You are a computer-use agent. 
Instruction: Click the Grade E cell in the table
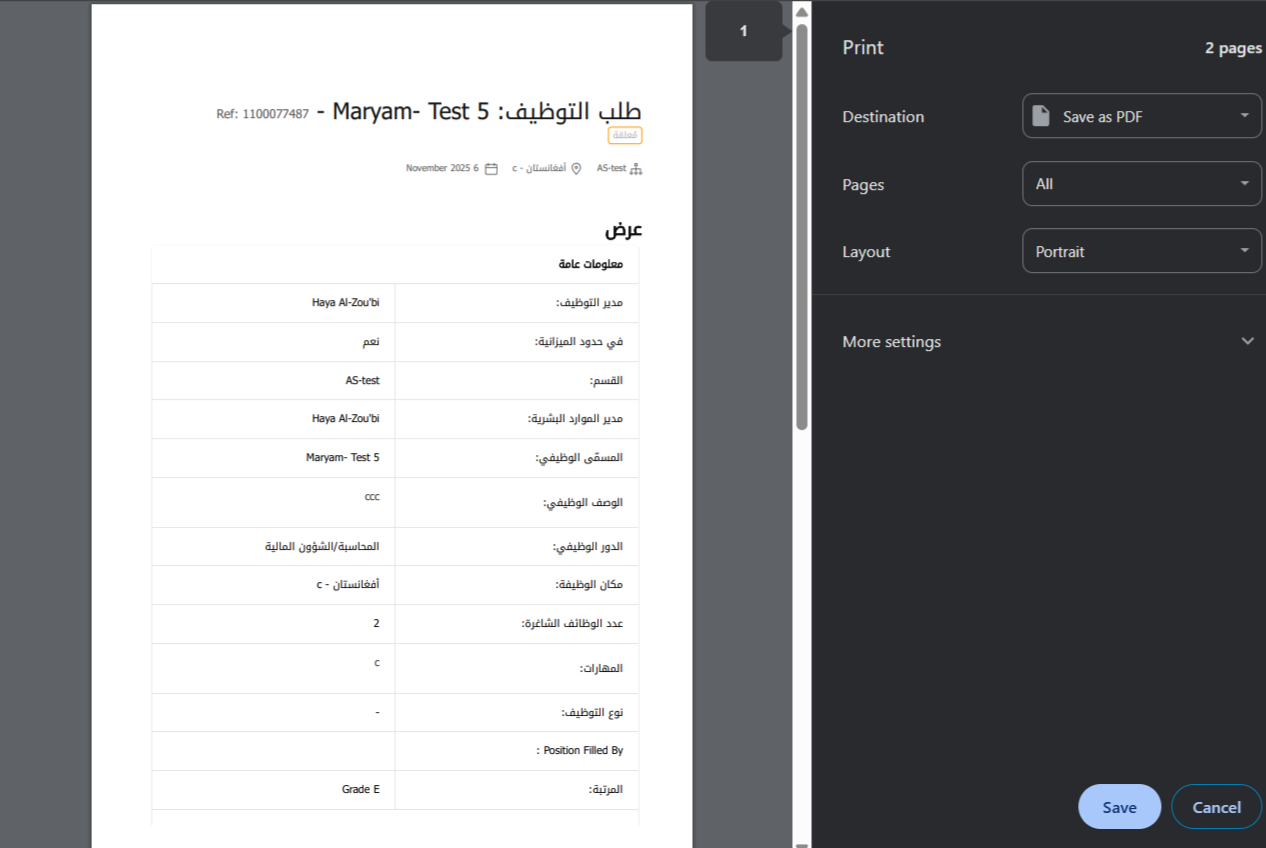[x=360, y=789]
